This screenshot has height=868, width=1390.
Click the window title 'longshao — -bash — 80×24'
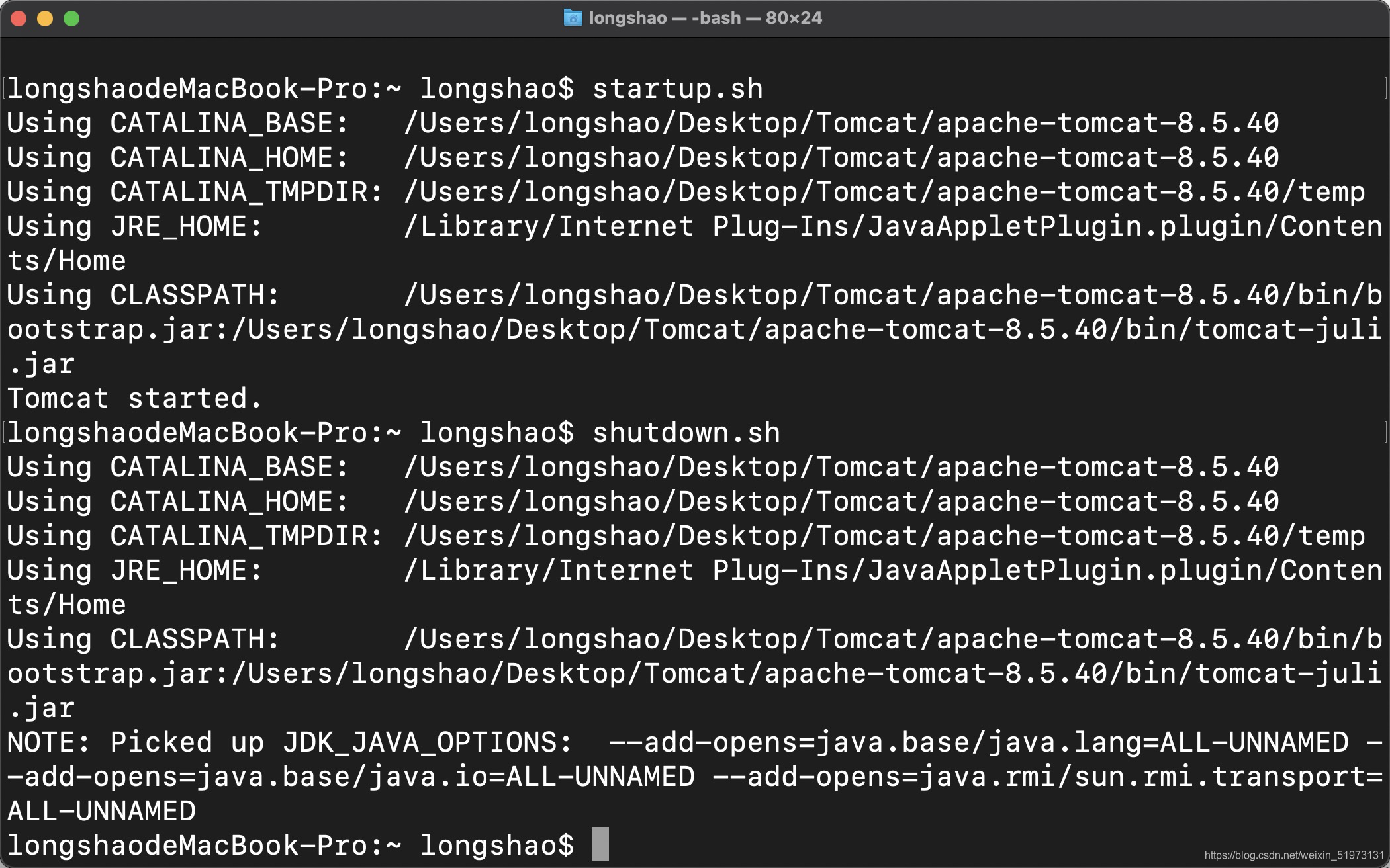click(705, 18)
